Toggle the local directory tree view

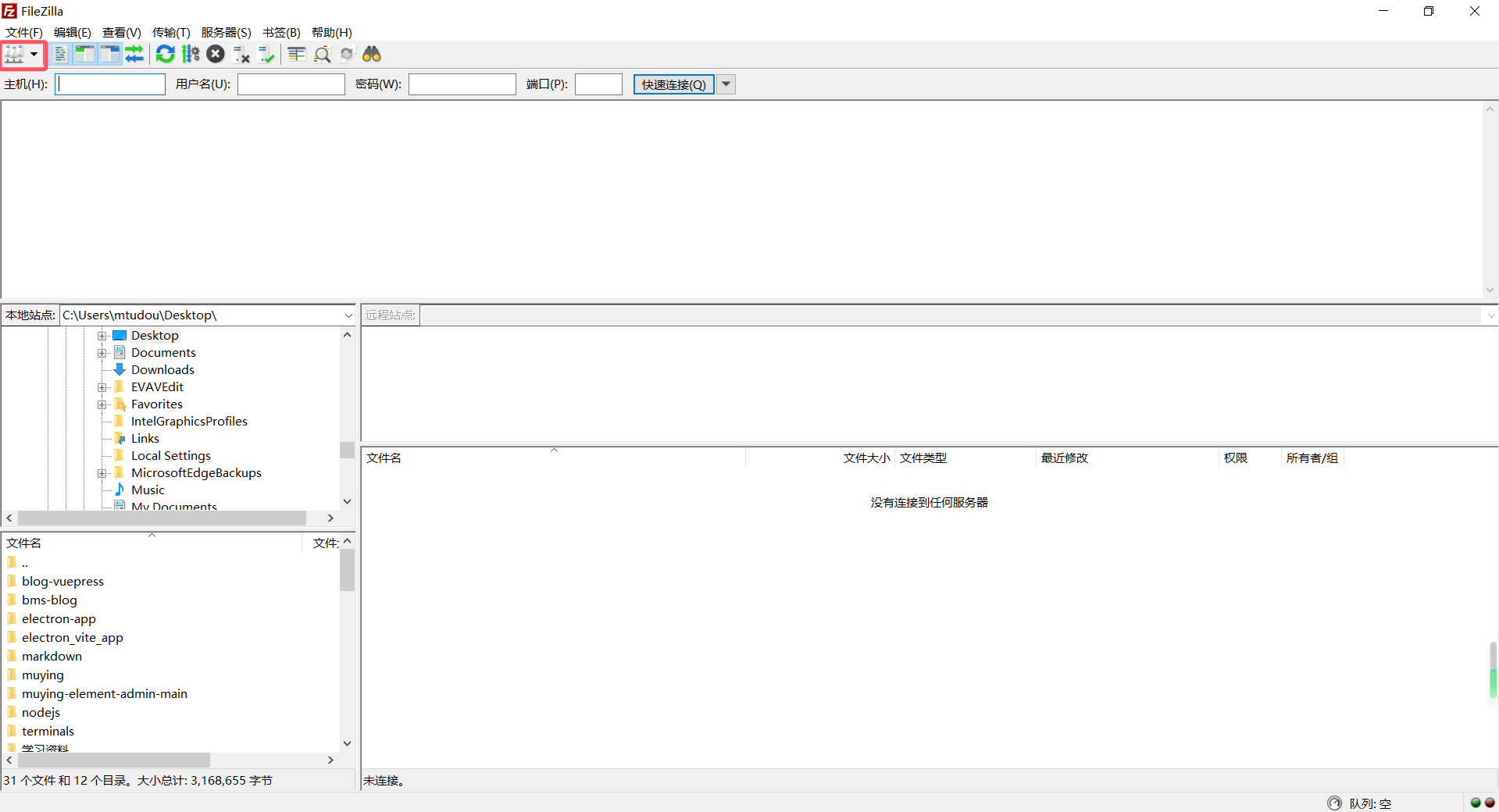click(85, 54)
